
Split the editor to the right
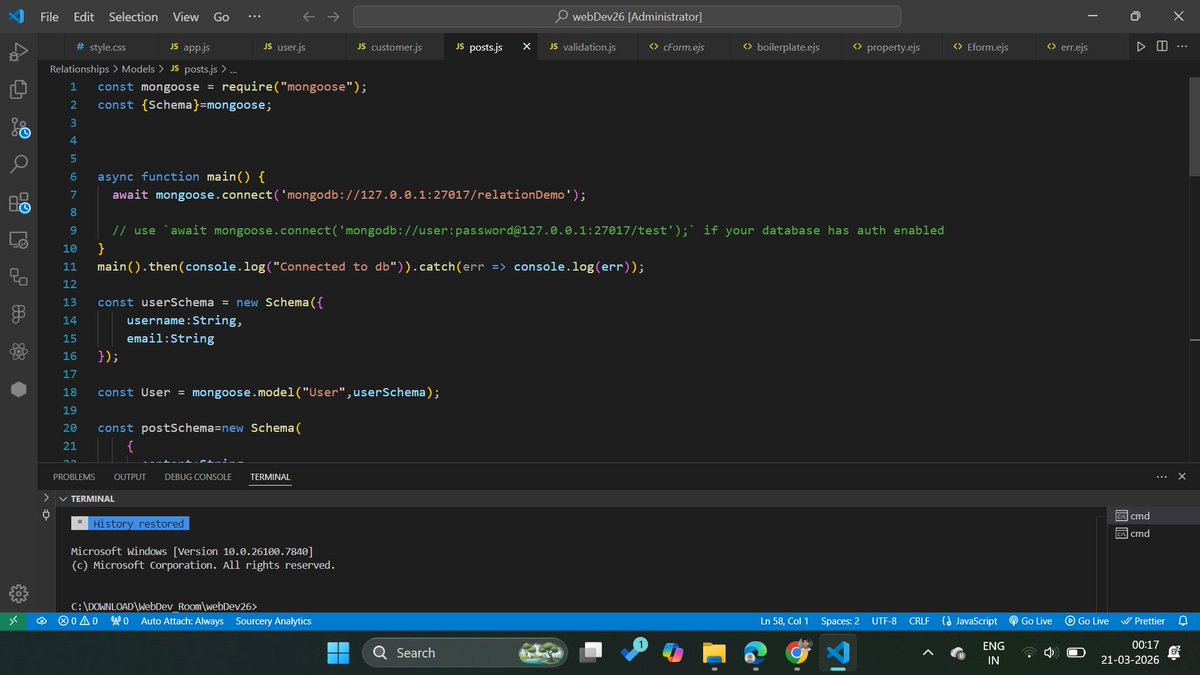(1162, 47)
